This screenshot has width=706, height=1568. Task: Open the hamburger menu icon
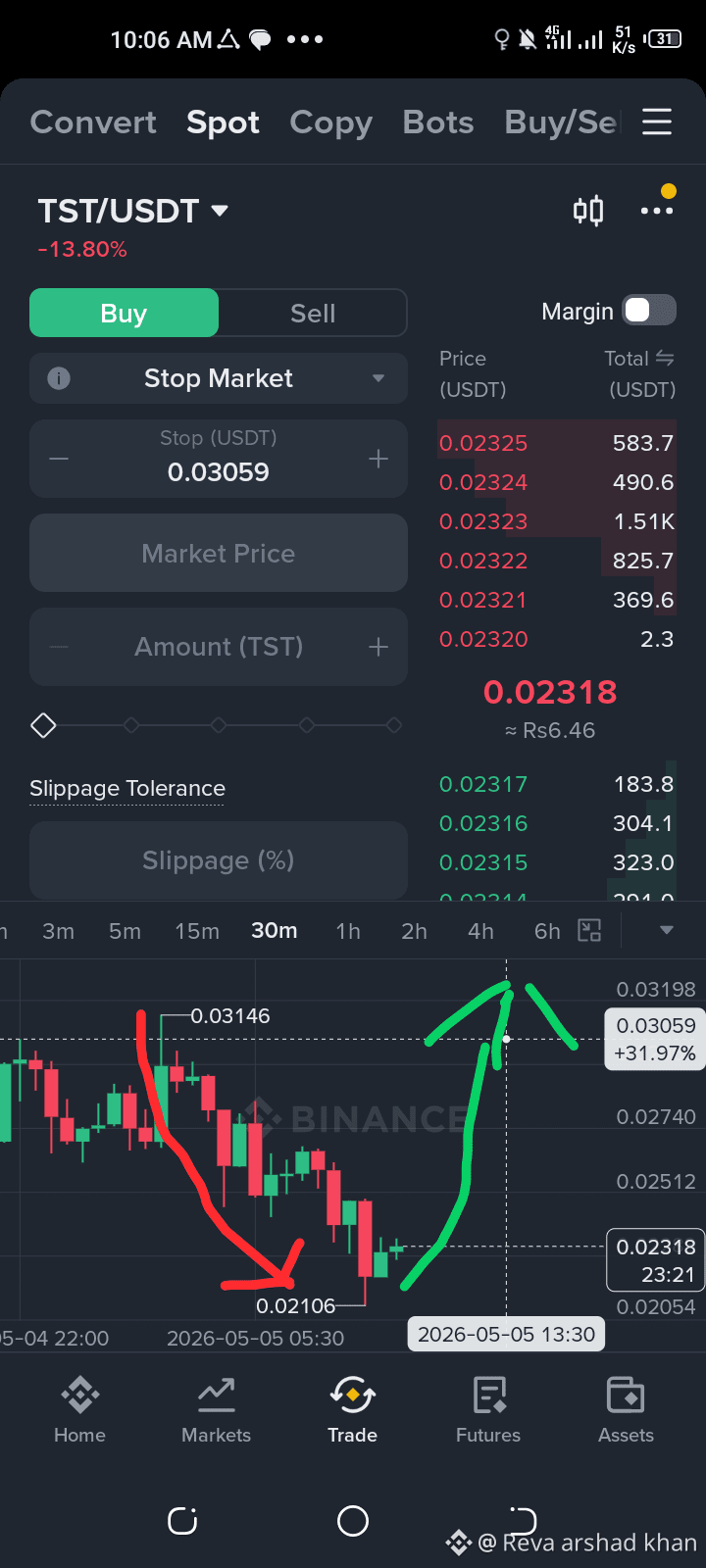click(657, 122)
